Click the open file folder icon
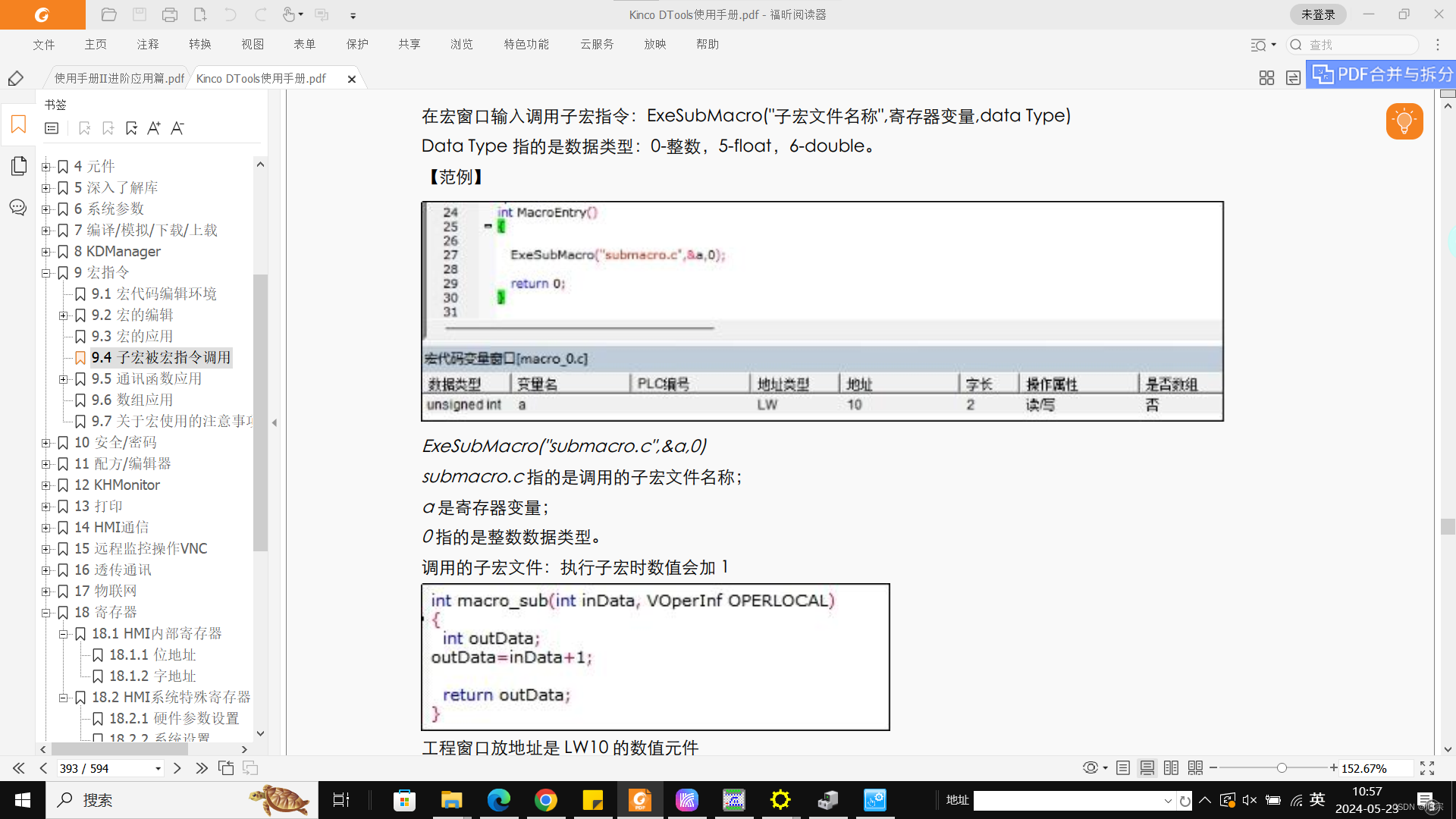Screen dimensions: 1456x819 pyautogui.click(x=109, y=14)
